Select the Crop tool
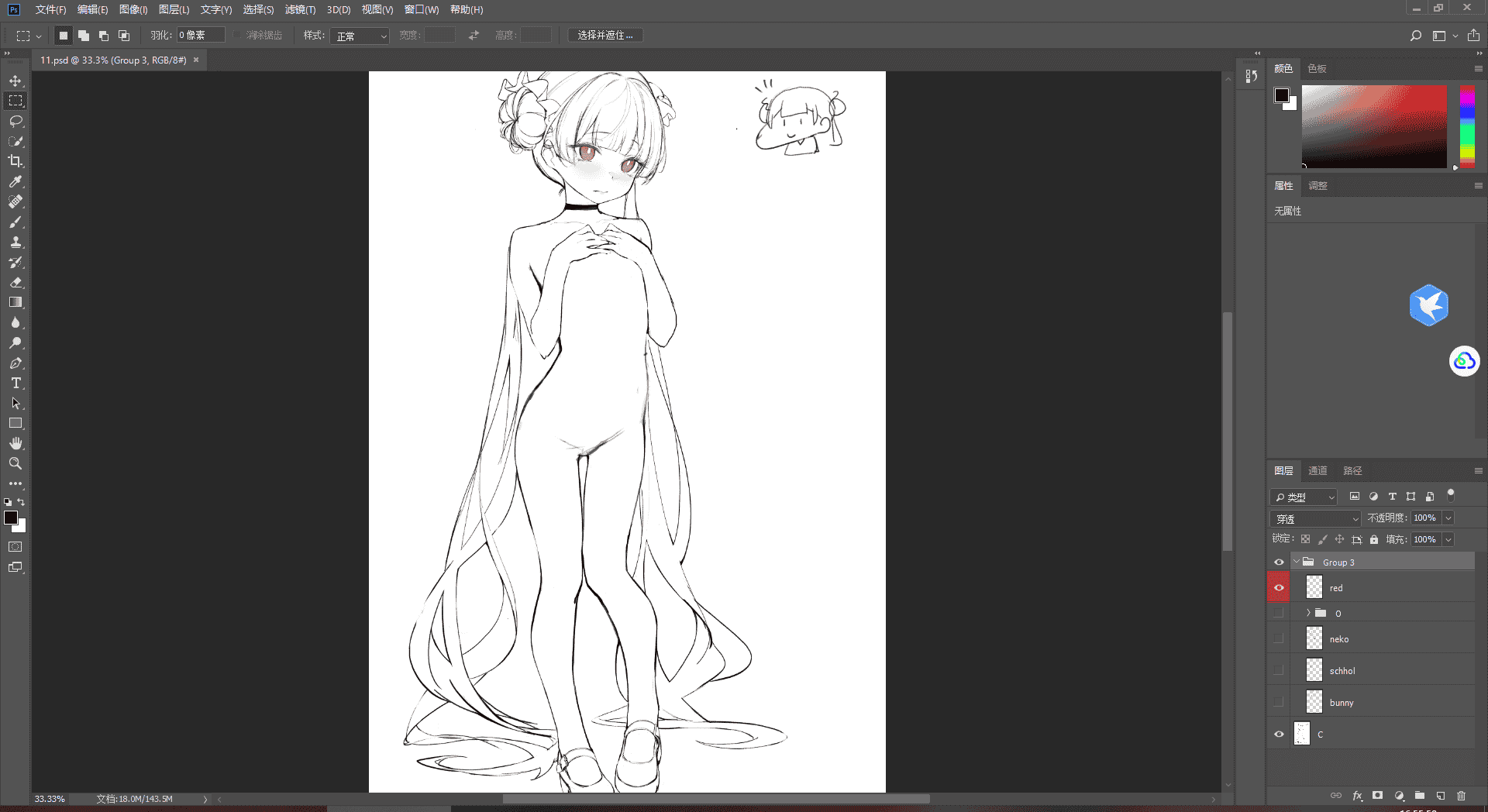This screenshot has width=1488, height=812. (15, 161)
